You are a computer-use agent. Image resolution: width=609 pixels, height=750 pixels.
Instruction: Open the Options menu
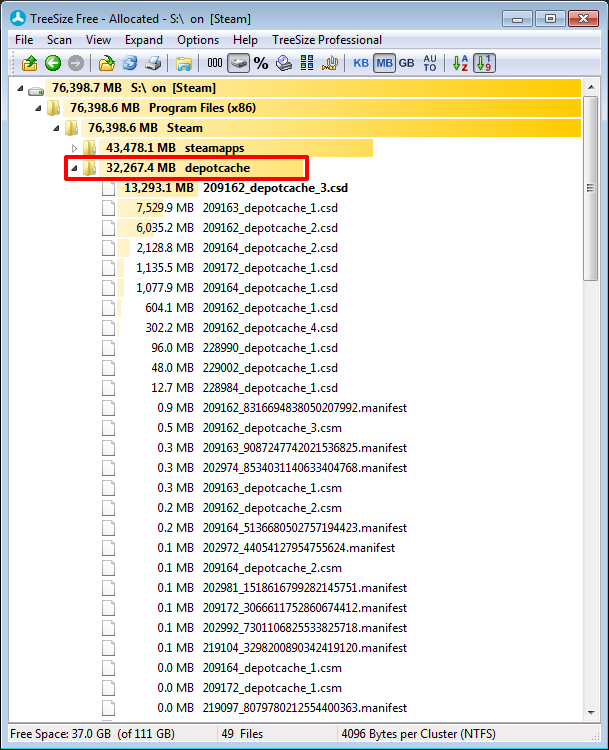198,40
